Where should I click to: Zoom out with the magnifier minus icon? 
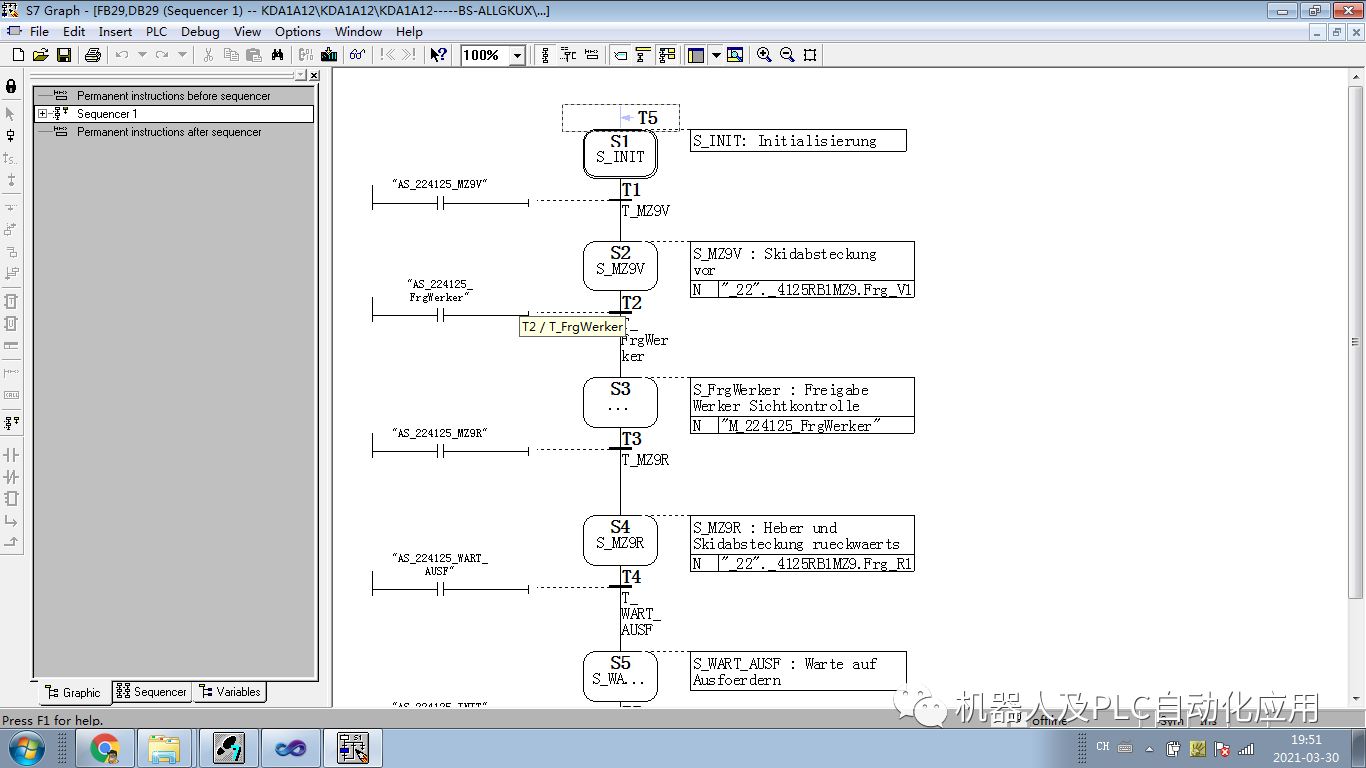(787, 55)
